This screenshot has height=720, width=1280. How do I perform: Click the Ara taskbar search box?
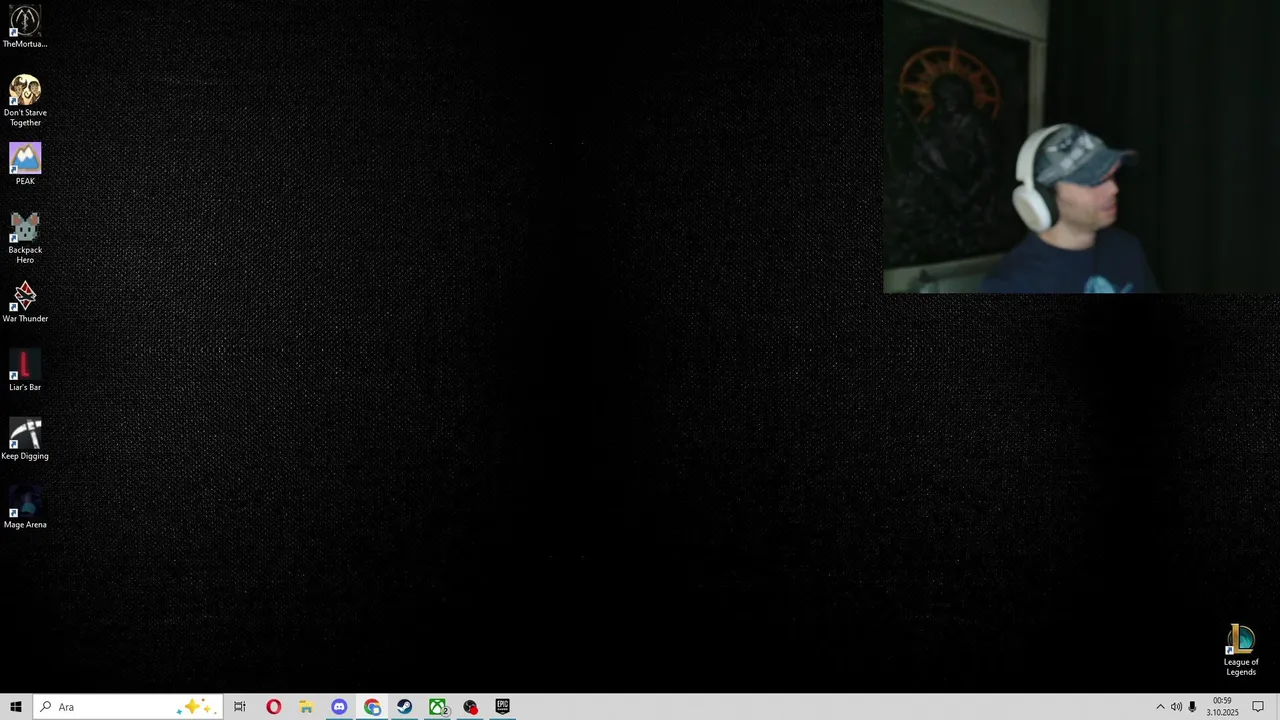pyautogui.click(x=128, y=707)
